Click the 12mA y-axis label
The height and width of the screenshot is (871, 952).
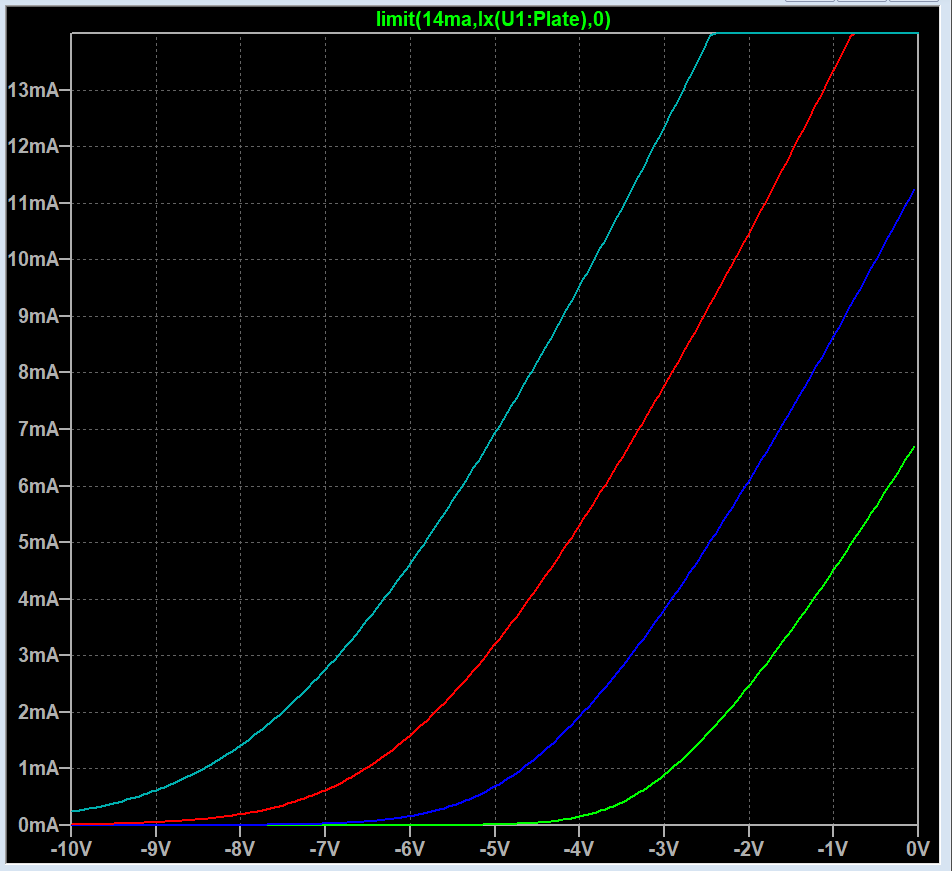33,146
